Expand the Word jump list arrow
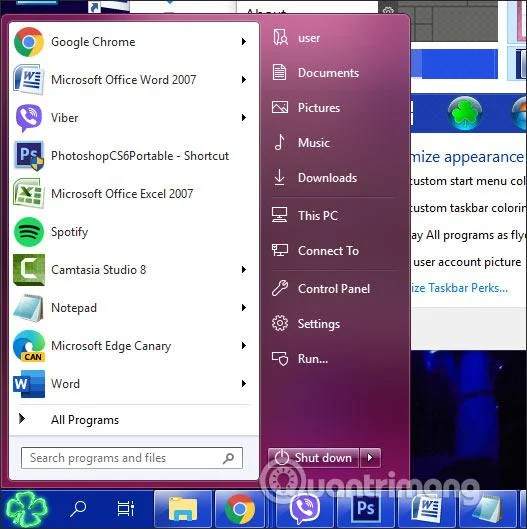The height and width of the screenshot is (529, 527). click(x=244, y=384)
